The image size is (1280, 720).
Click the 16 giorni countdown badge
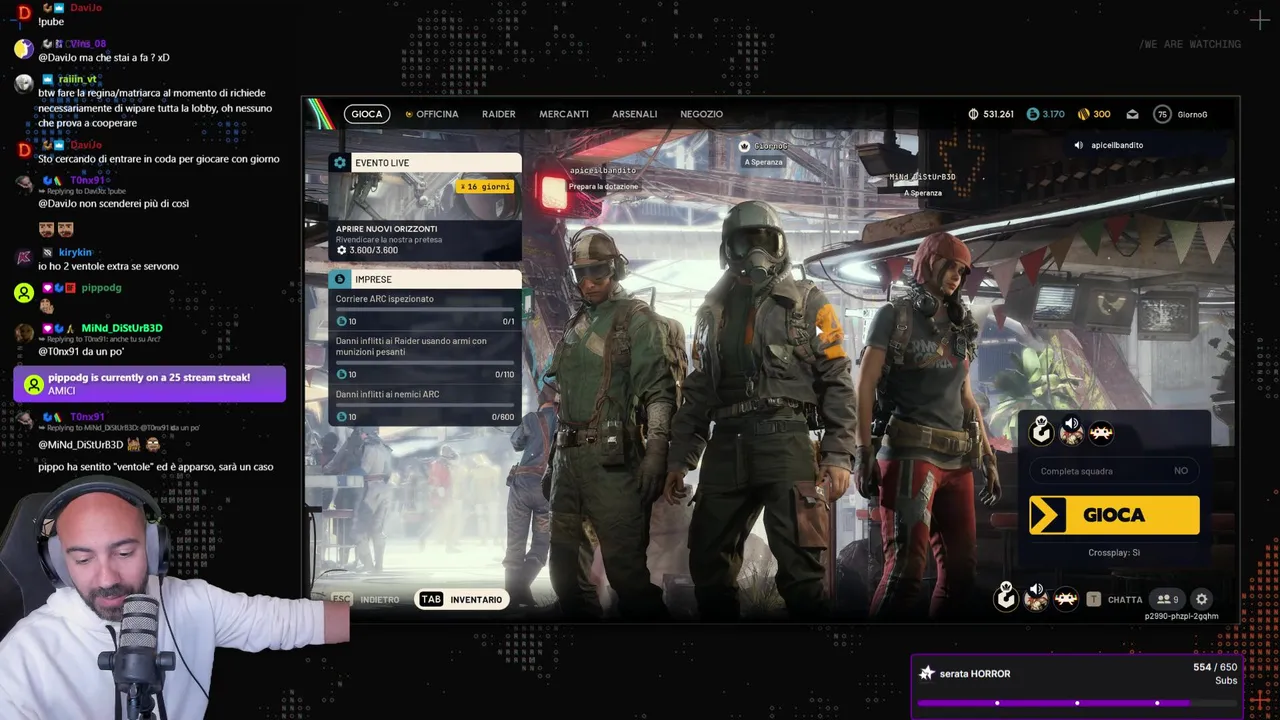pyautogui.click(x=485, y=186)
